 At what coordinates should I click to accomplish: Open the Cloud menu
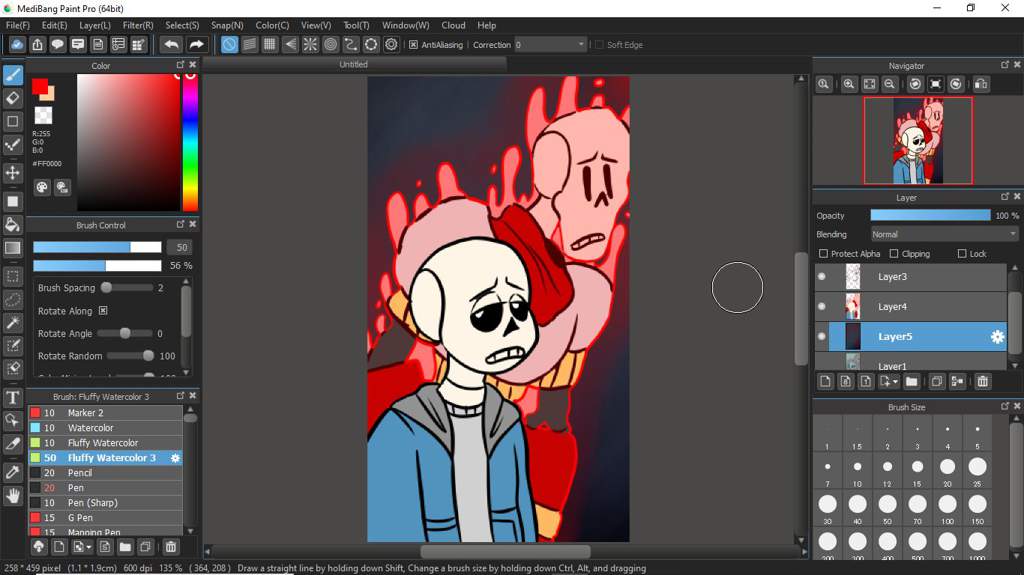point(453,25)
